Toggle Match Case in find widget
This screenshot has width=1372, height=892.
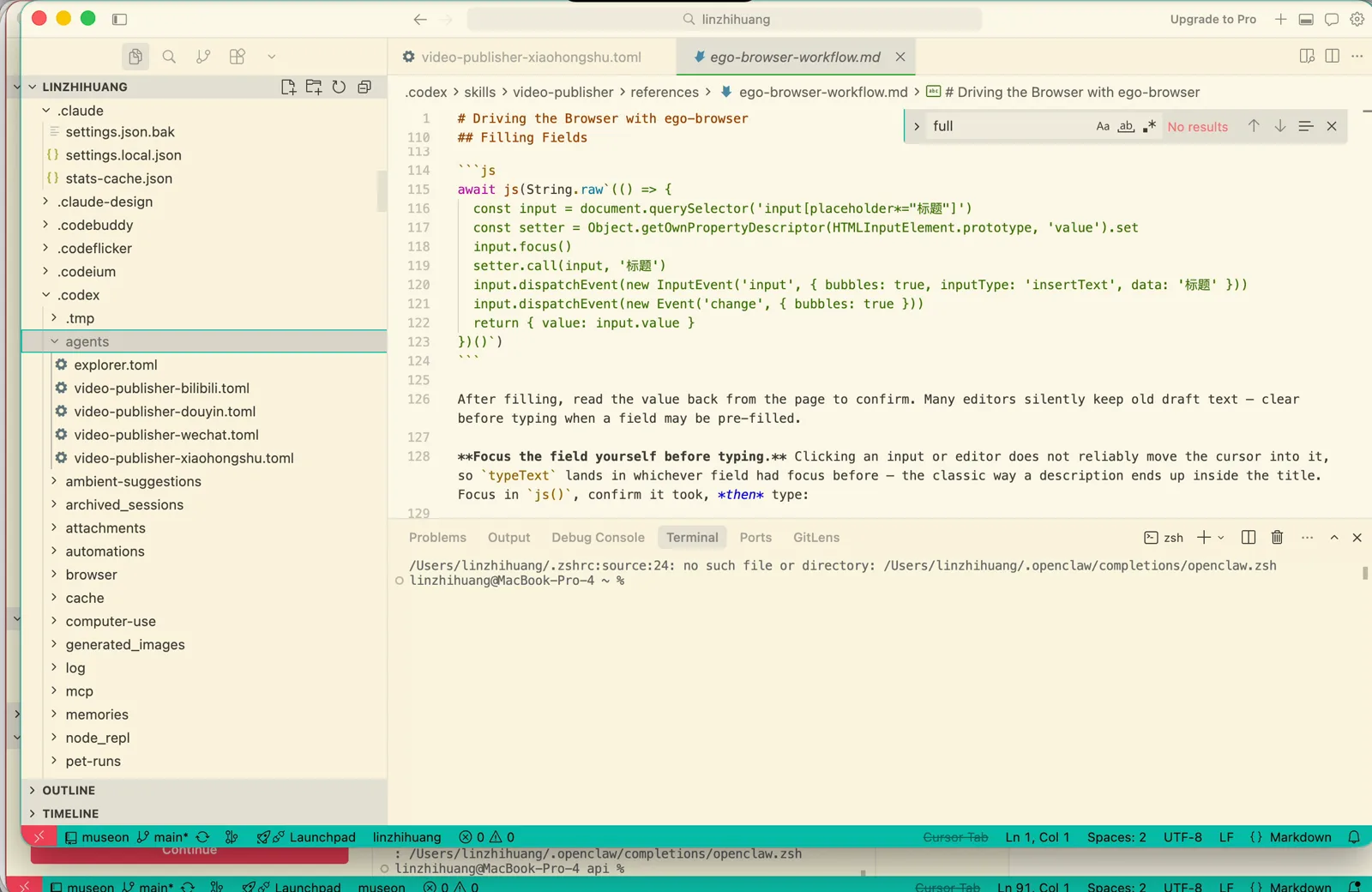click(1103, 126)
